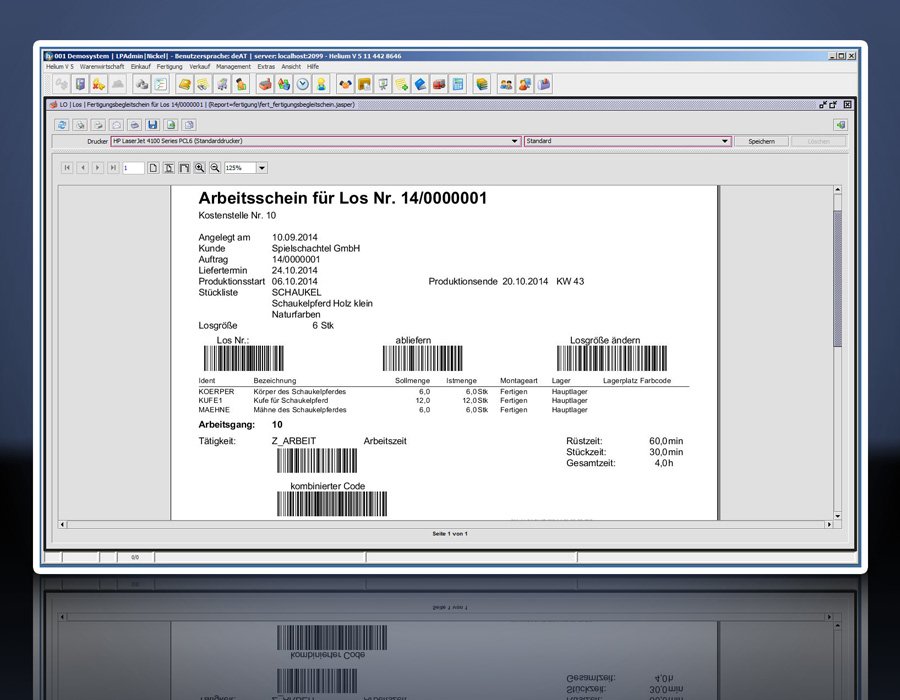
Task: Open the Warenwirtschaft menu
Action: click(x=102, y=67)
